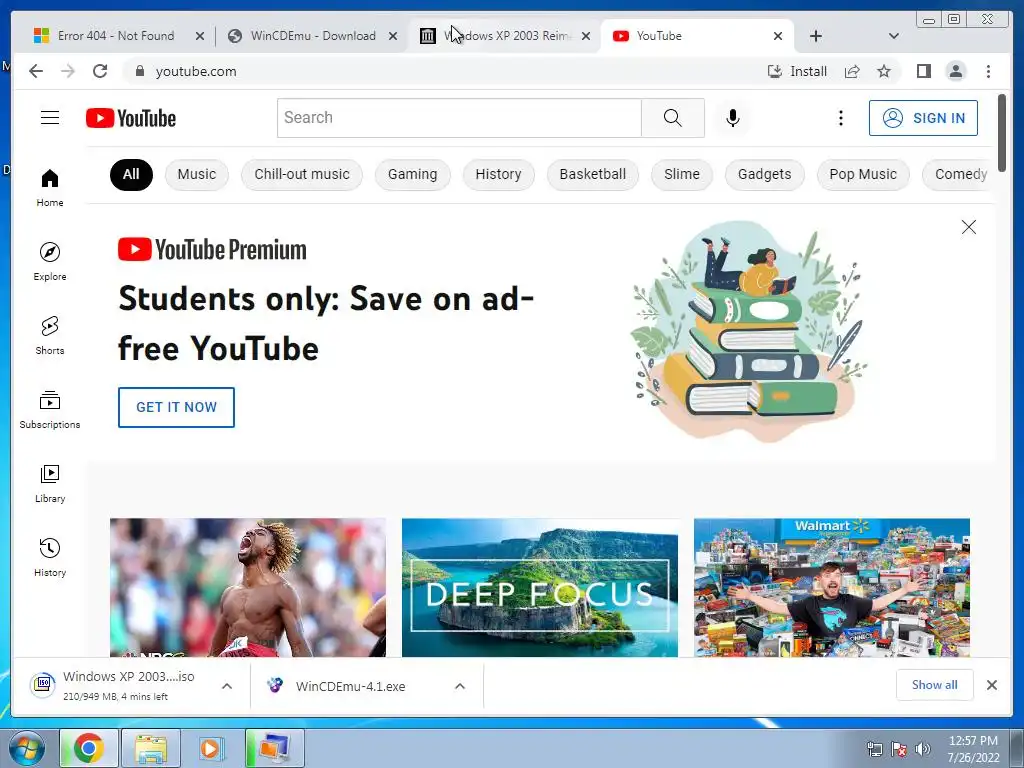
Task: Bookmark this page with star icon
Action: point(884,71)
